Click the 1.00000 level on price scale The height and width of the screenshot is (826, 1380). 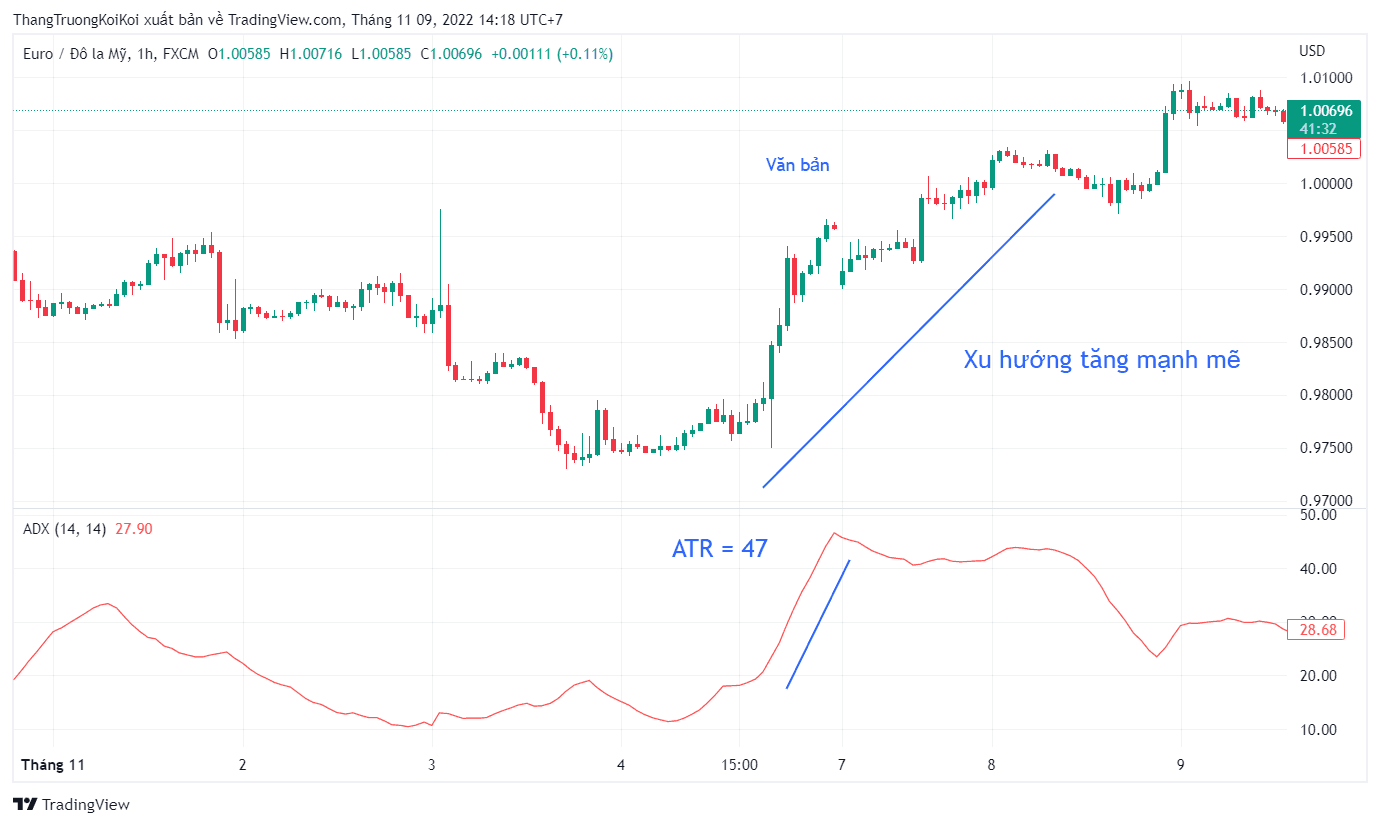click(x=1324, y=184)
